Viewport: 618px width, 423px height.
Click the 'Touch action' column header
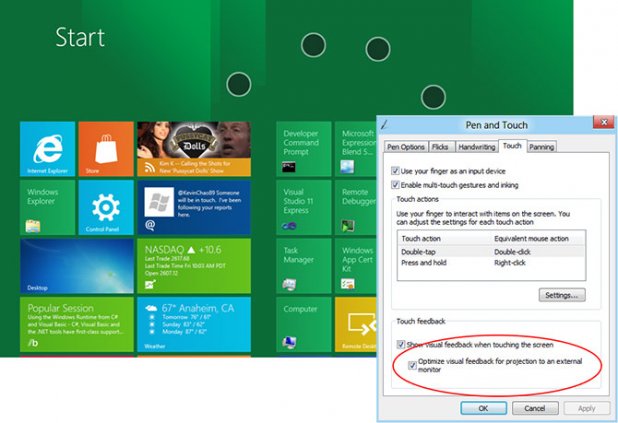point(421,239)
